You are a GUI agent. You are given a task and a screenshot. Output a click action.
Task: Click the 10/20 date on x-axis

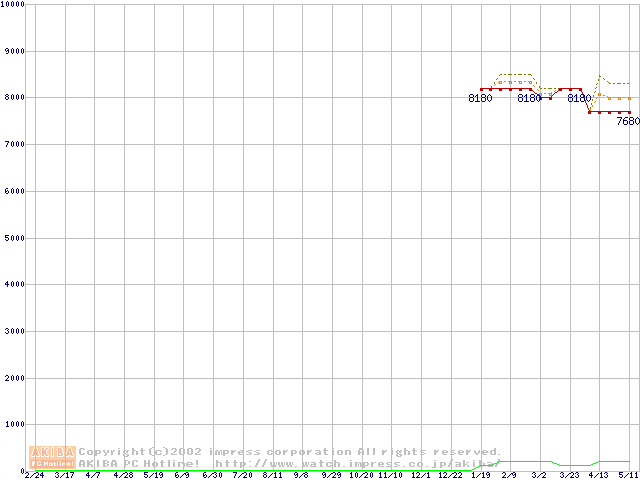[360, 475]
